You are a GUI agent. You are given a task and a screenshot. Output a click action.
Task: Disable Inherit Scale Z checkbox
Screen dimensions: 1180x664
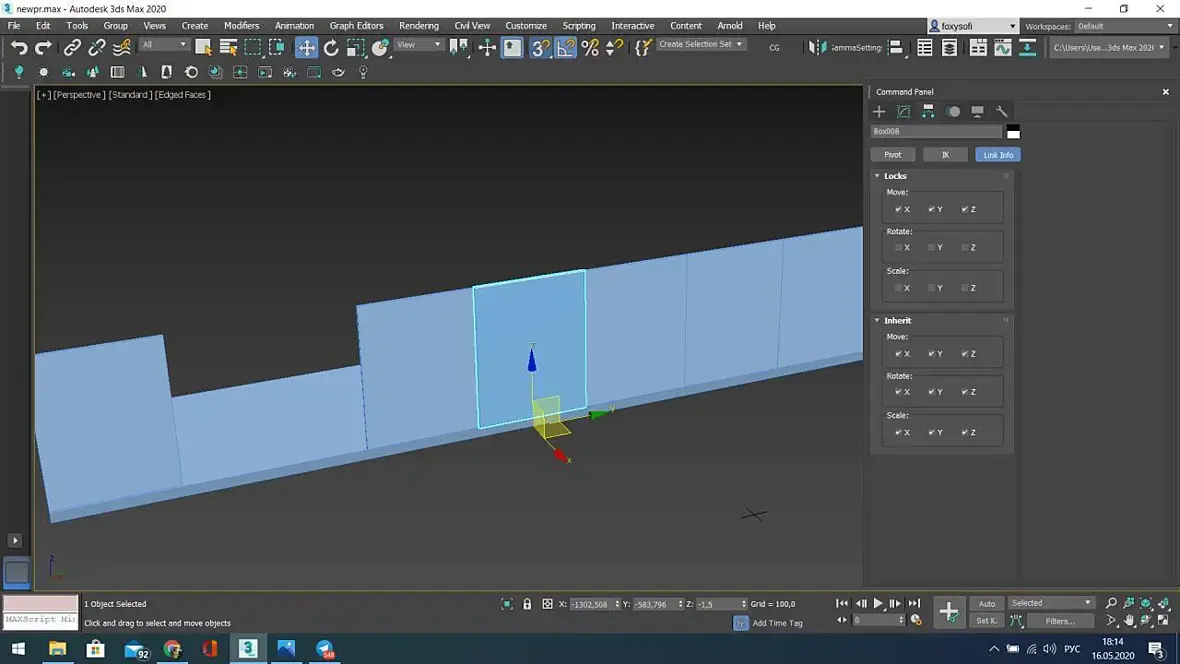965,432
